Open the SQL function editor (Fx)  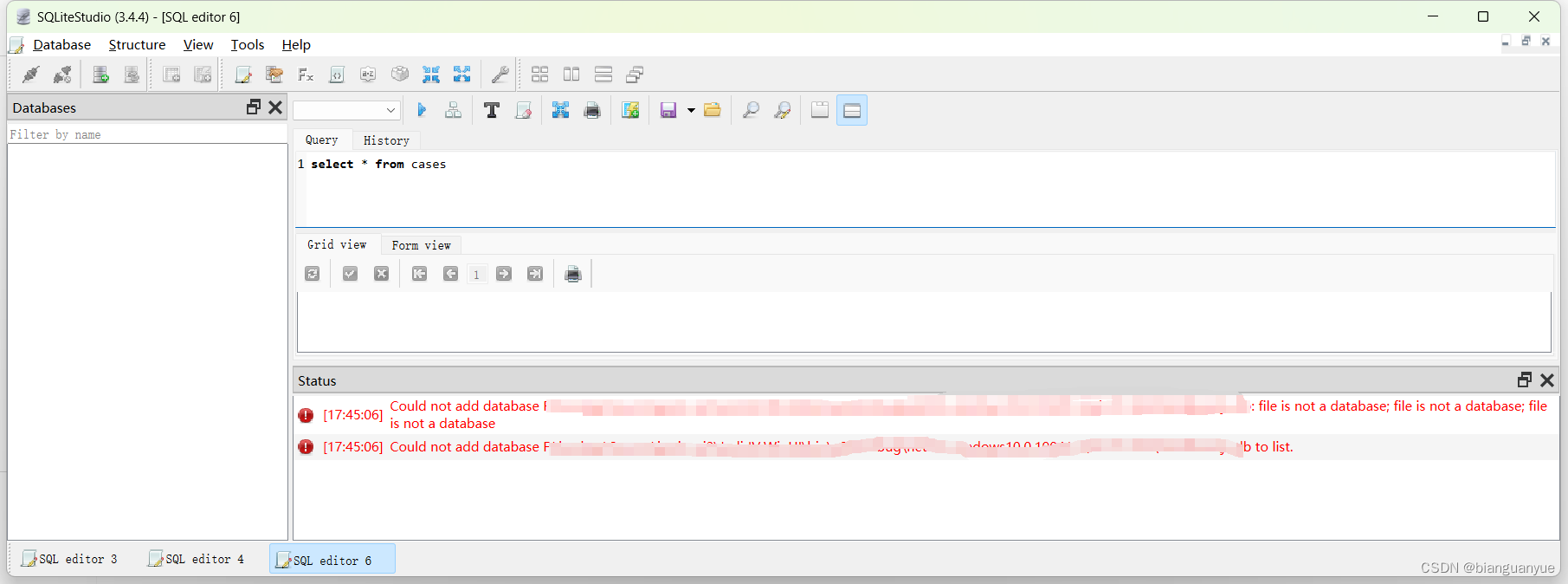point(306,75)
